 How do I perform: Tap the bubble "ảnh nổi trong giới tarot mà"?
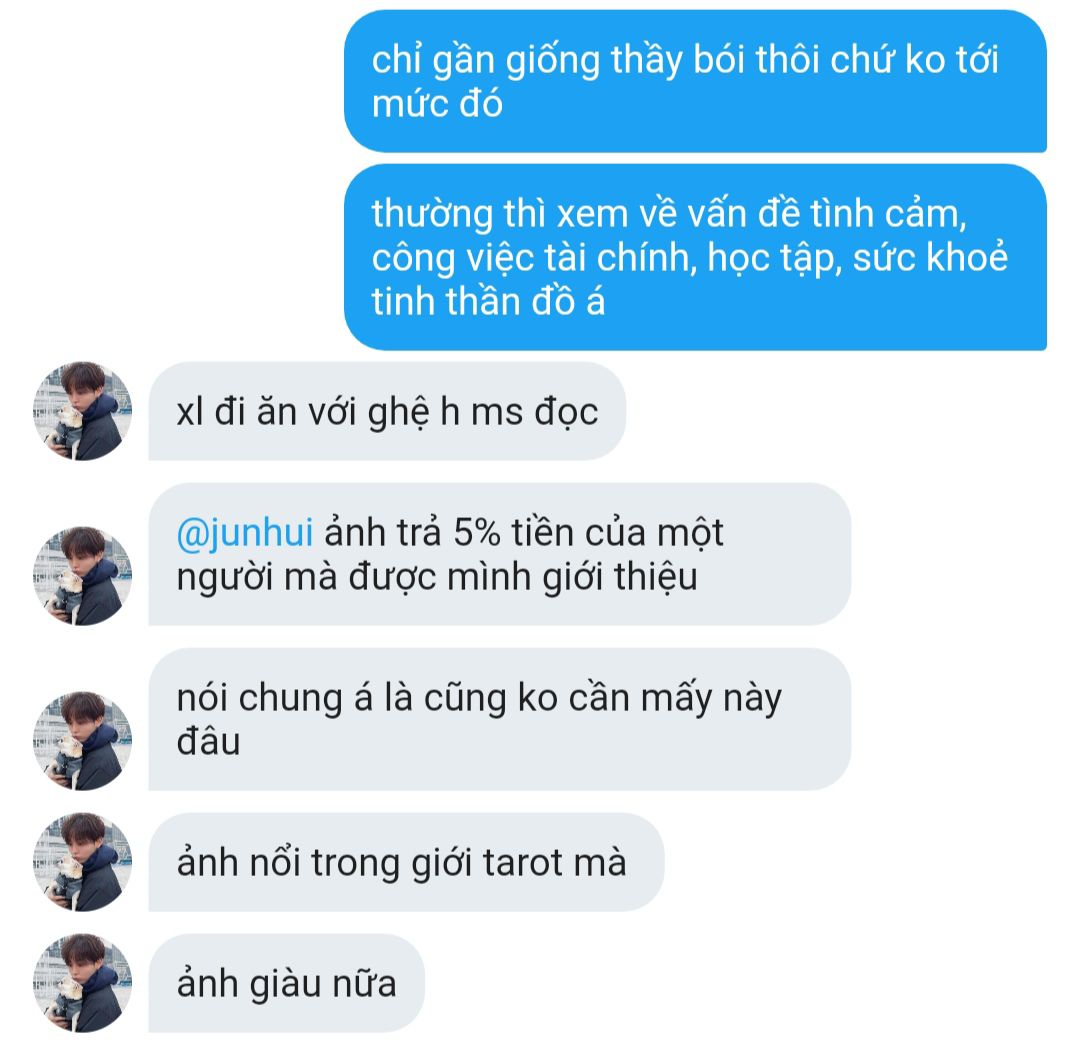(x=406, y=862)
